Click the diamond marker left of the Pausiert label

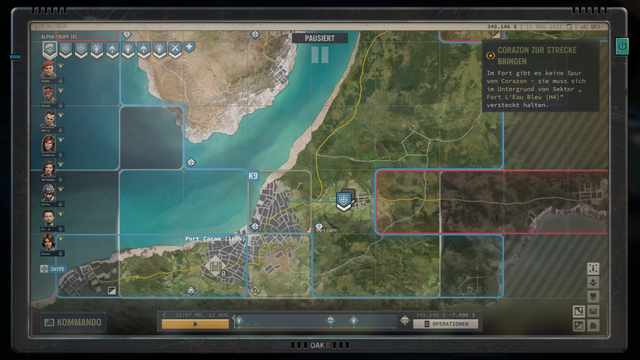[255, 34]
